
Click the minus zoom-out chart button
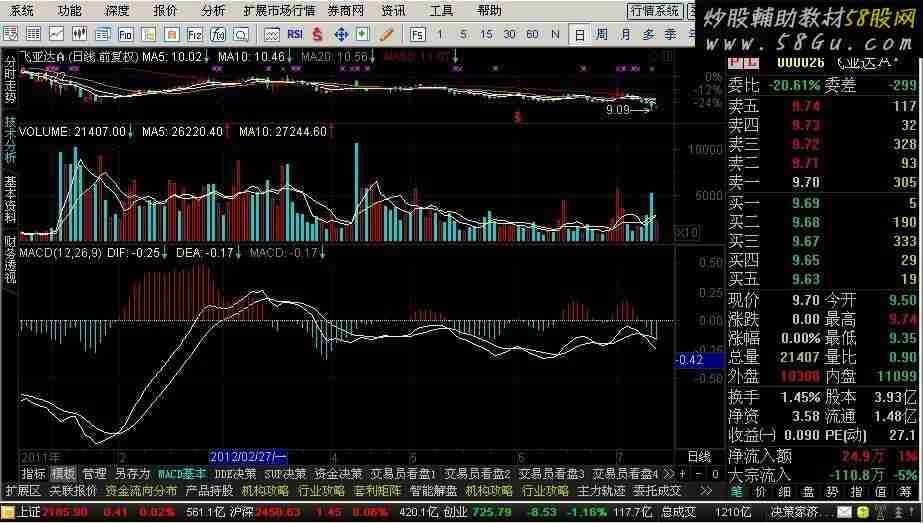698,473
